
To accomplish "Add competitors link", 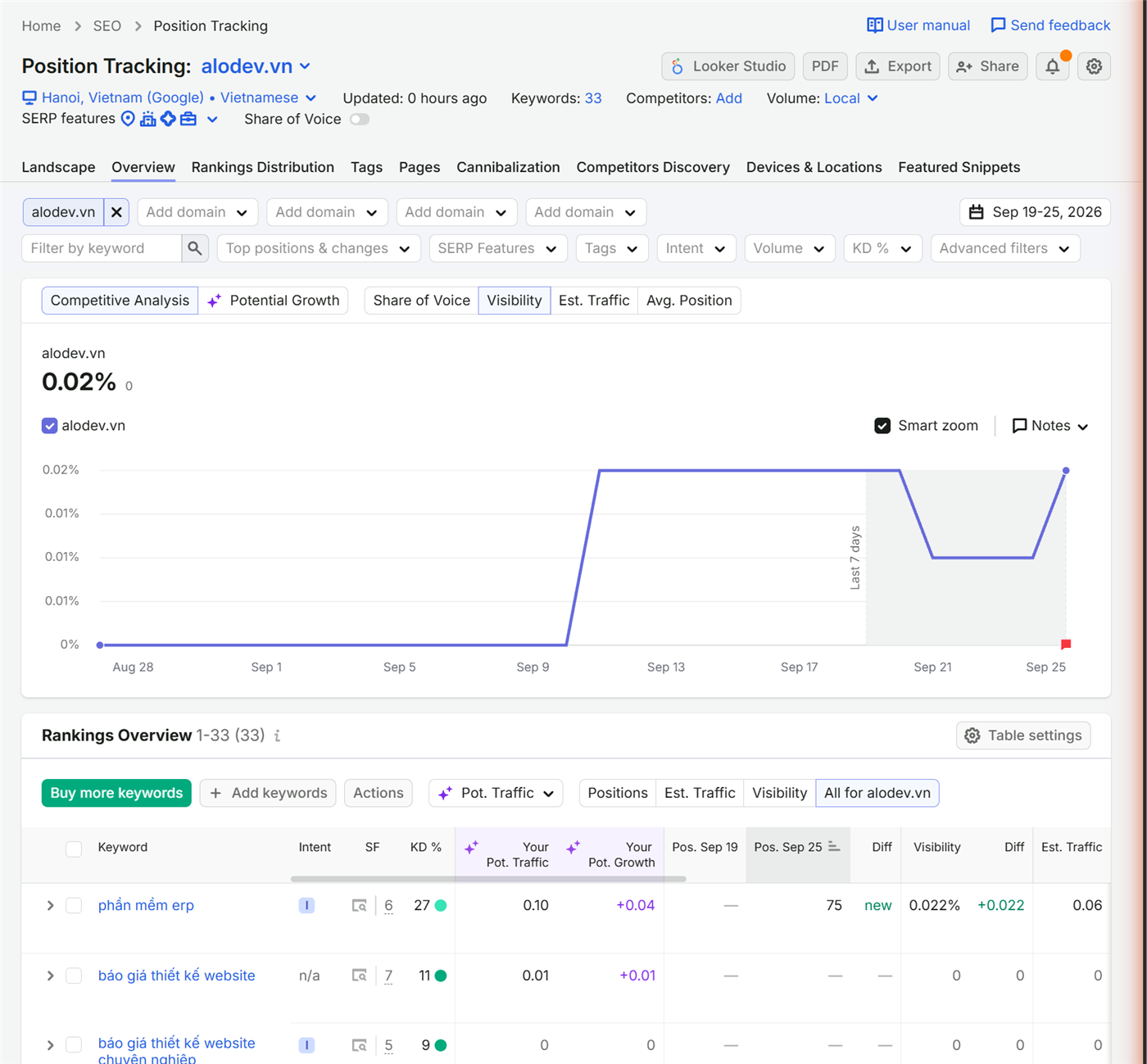I will pos(729,98).
